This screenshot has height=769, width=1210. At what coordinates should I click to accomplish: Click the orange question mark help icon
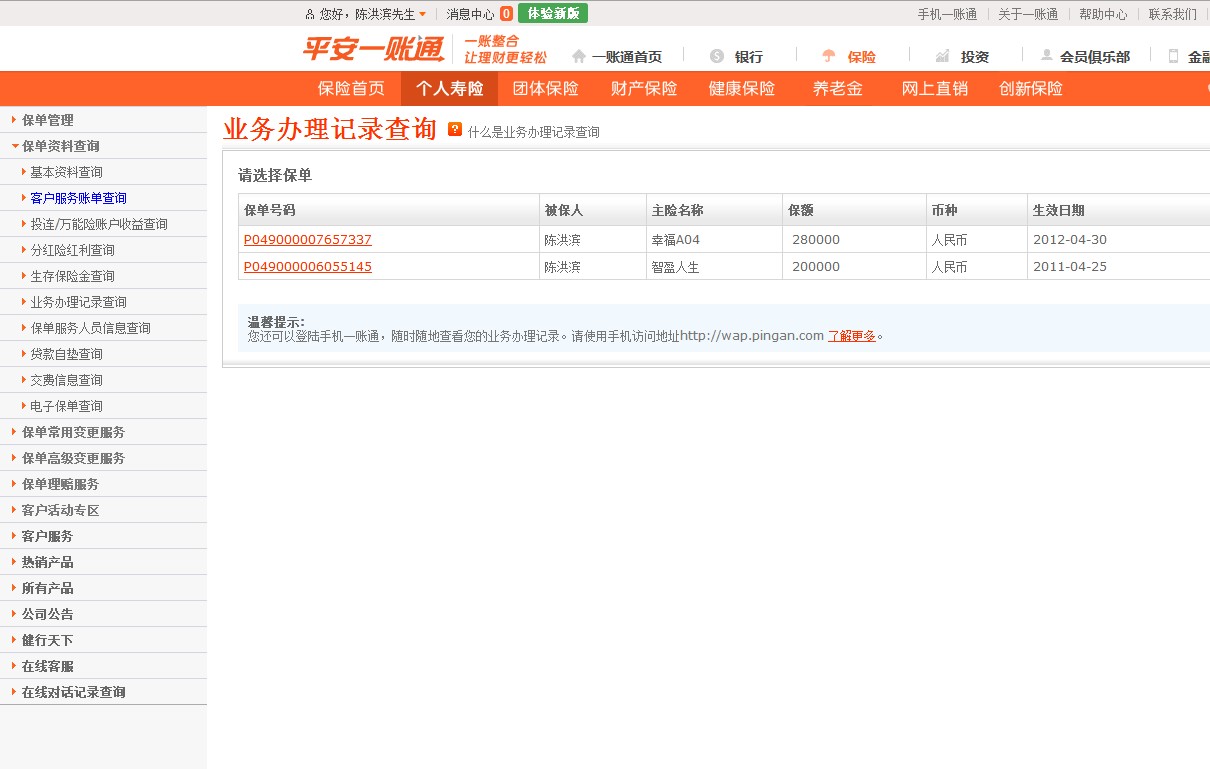click(455, 130)
